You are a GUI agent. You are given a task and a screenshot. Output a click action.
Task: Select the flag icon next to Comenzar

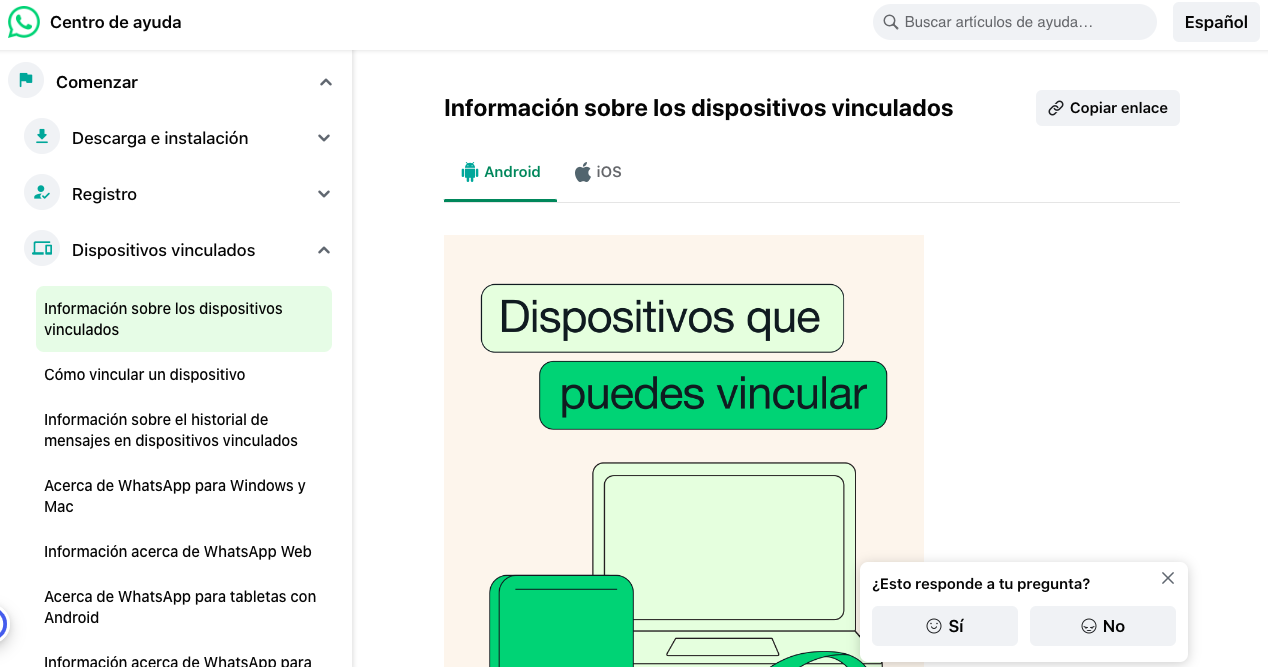(25, 81)
